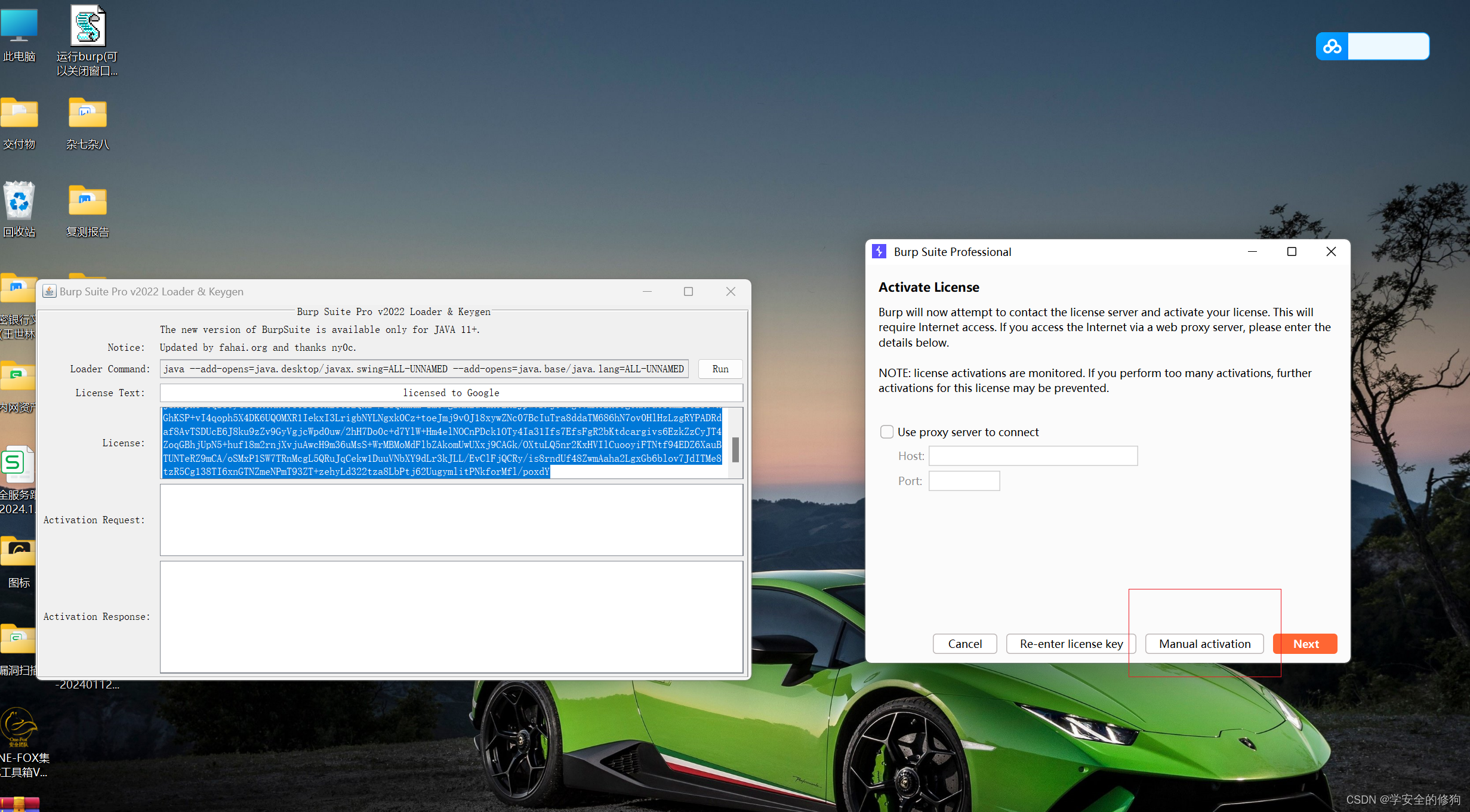Close the Burp Suite Professional window

tap(1331, 251)
